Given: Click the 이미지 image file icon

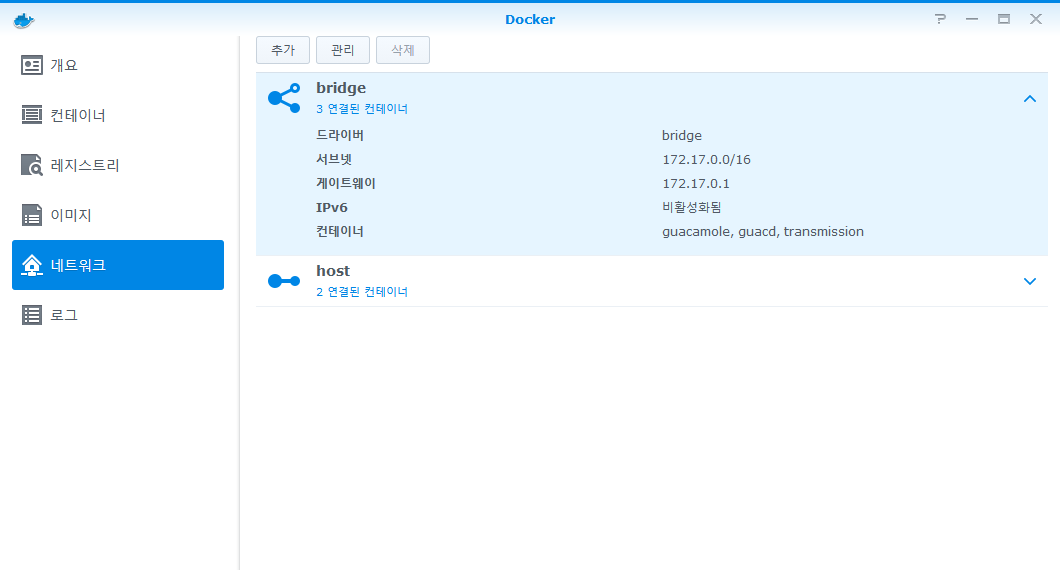Looking at the screenshot, I should [32, 215].
